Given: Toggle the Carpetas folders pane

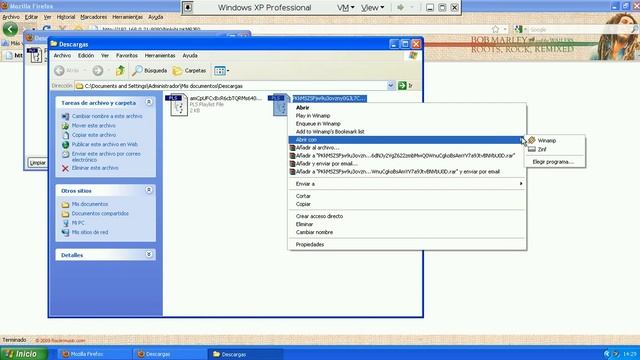Looking at the screenshot, I should 189,71.
